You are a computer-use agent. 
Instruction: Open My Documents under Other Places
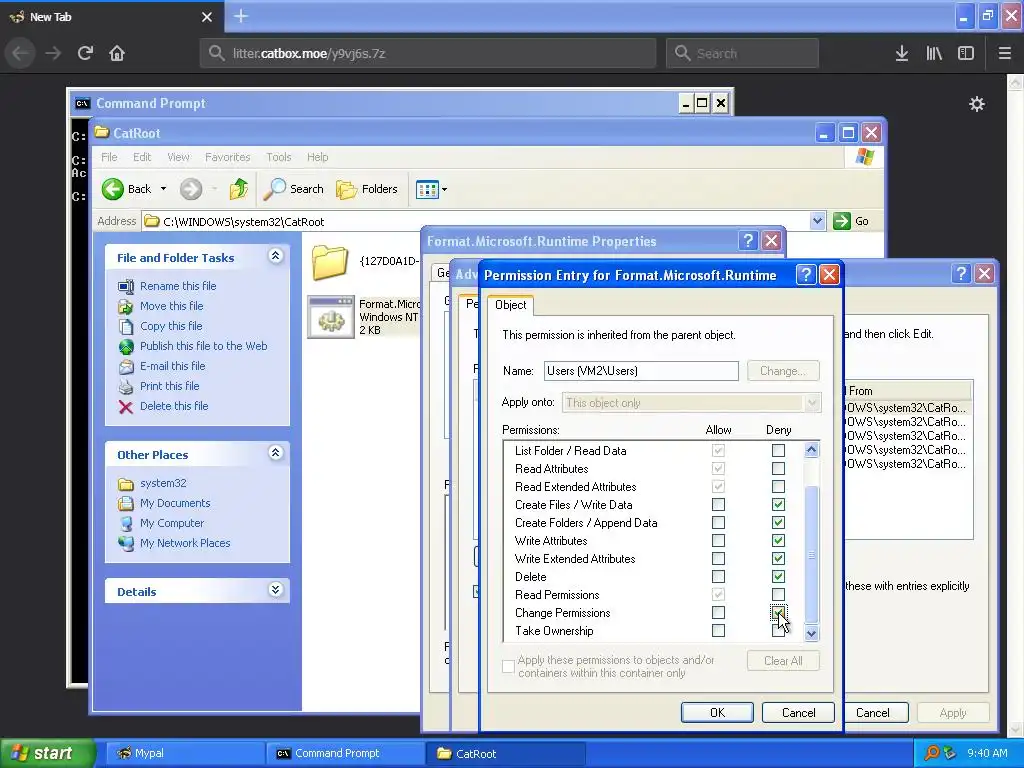(x=174, y=504)
